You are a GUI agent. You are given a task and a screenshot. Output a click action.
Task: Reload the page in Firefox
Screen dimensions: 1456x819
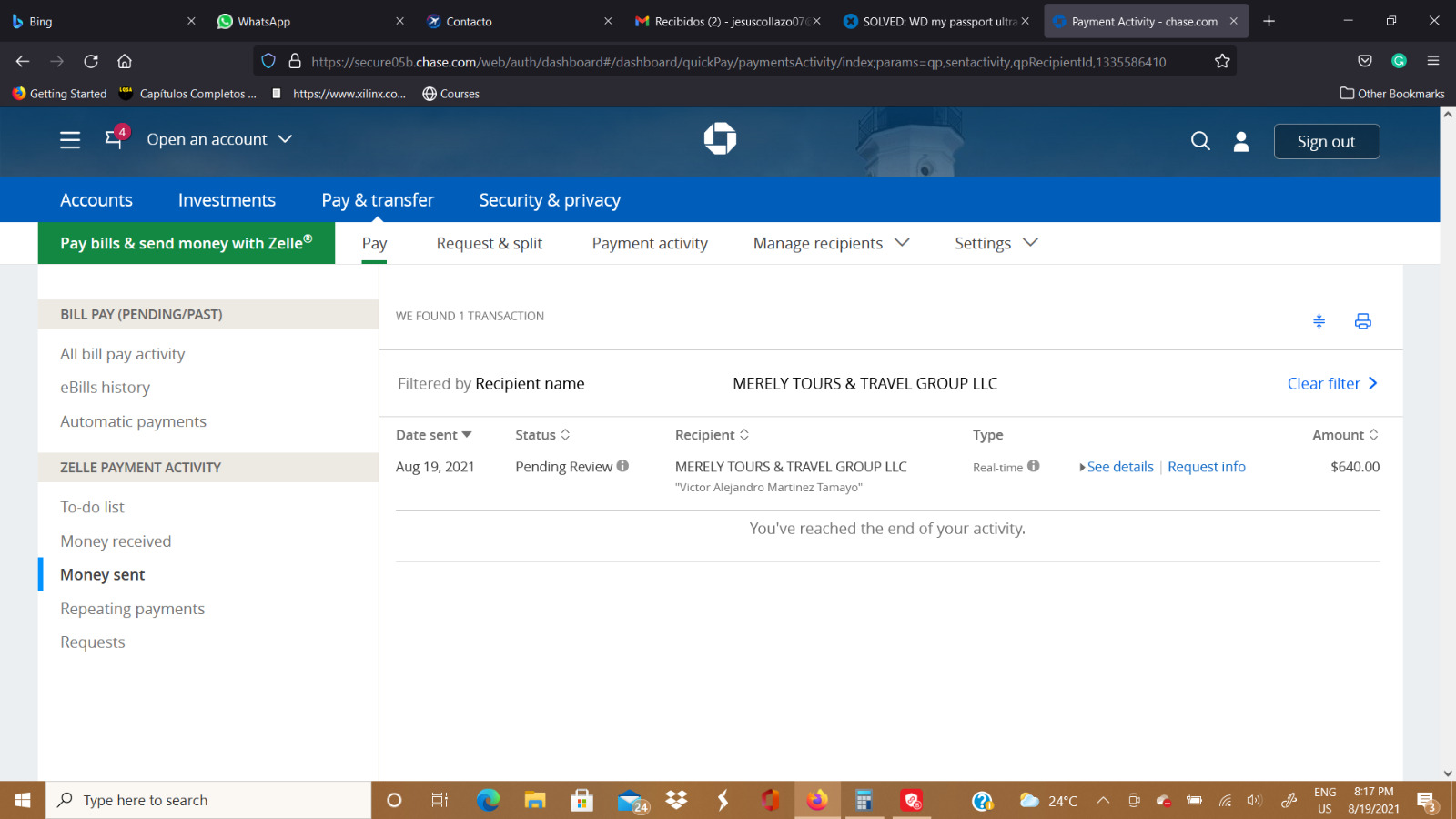tap(91, 61)
